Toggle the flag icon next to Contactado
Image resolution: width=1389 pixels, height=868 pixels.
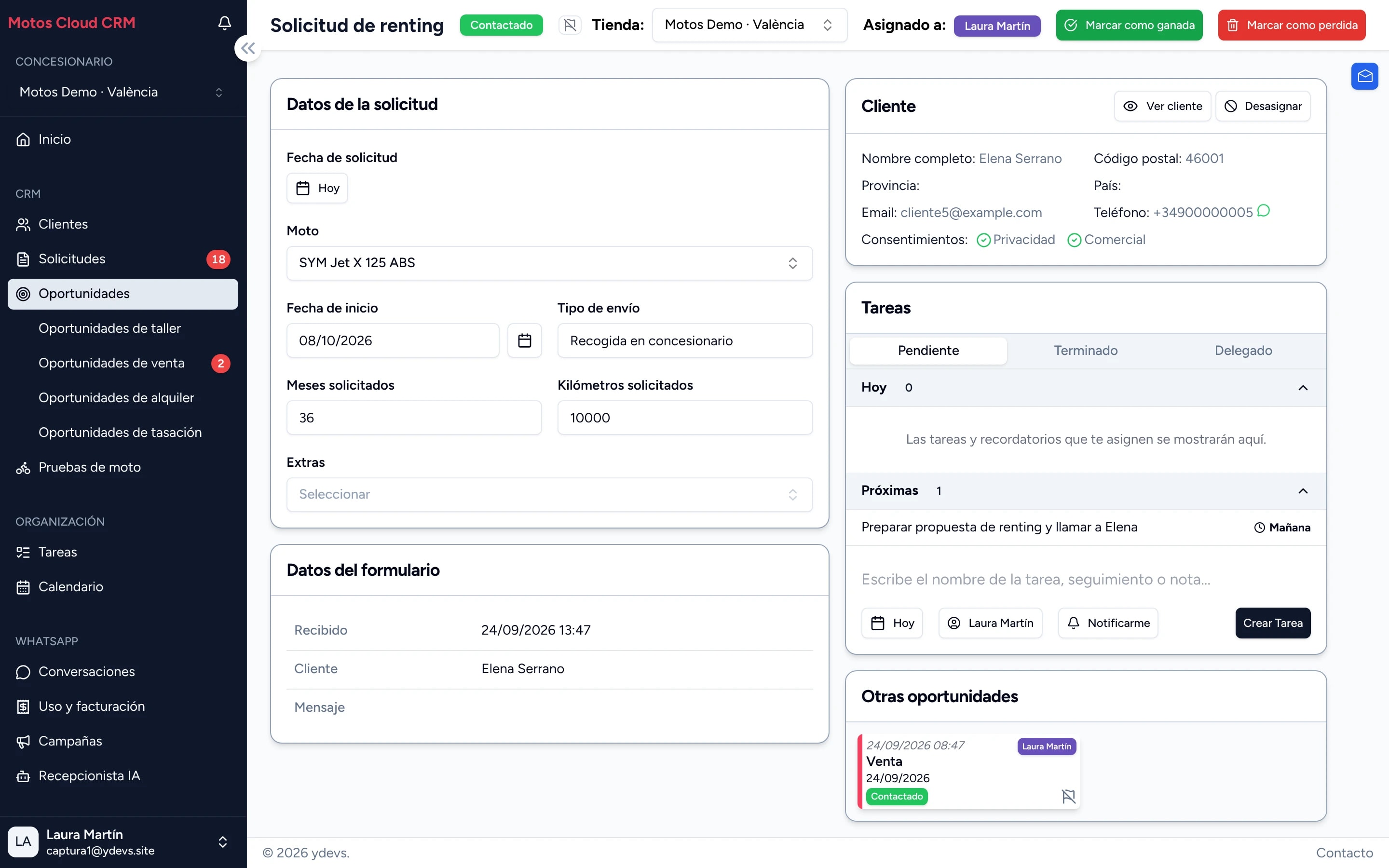coord(570,25)
